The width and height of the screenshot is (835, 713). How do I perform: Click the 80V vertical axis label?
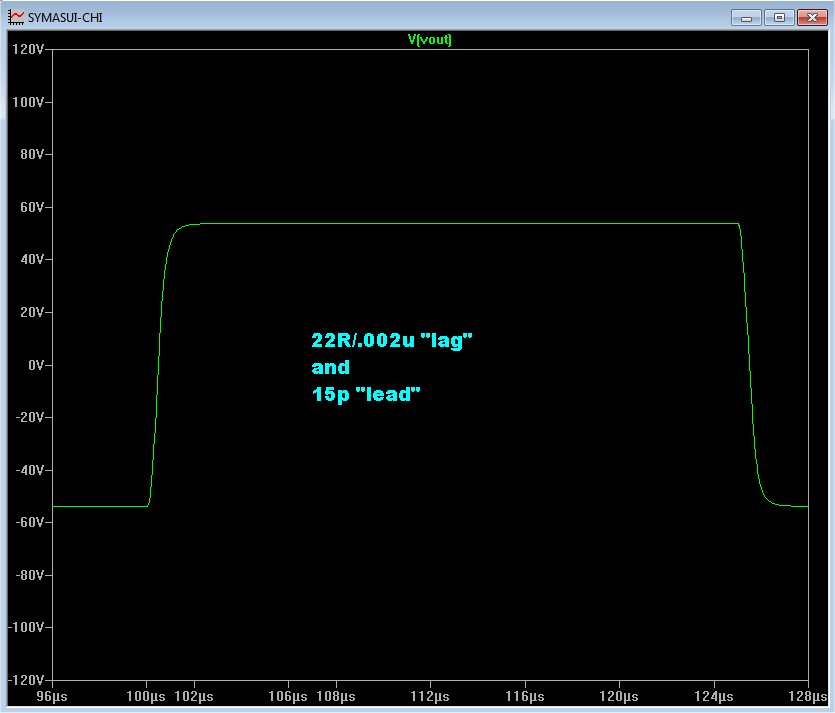[x=32, y=154]
